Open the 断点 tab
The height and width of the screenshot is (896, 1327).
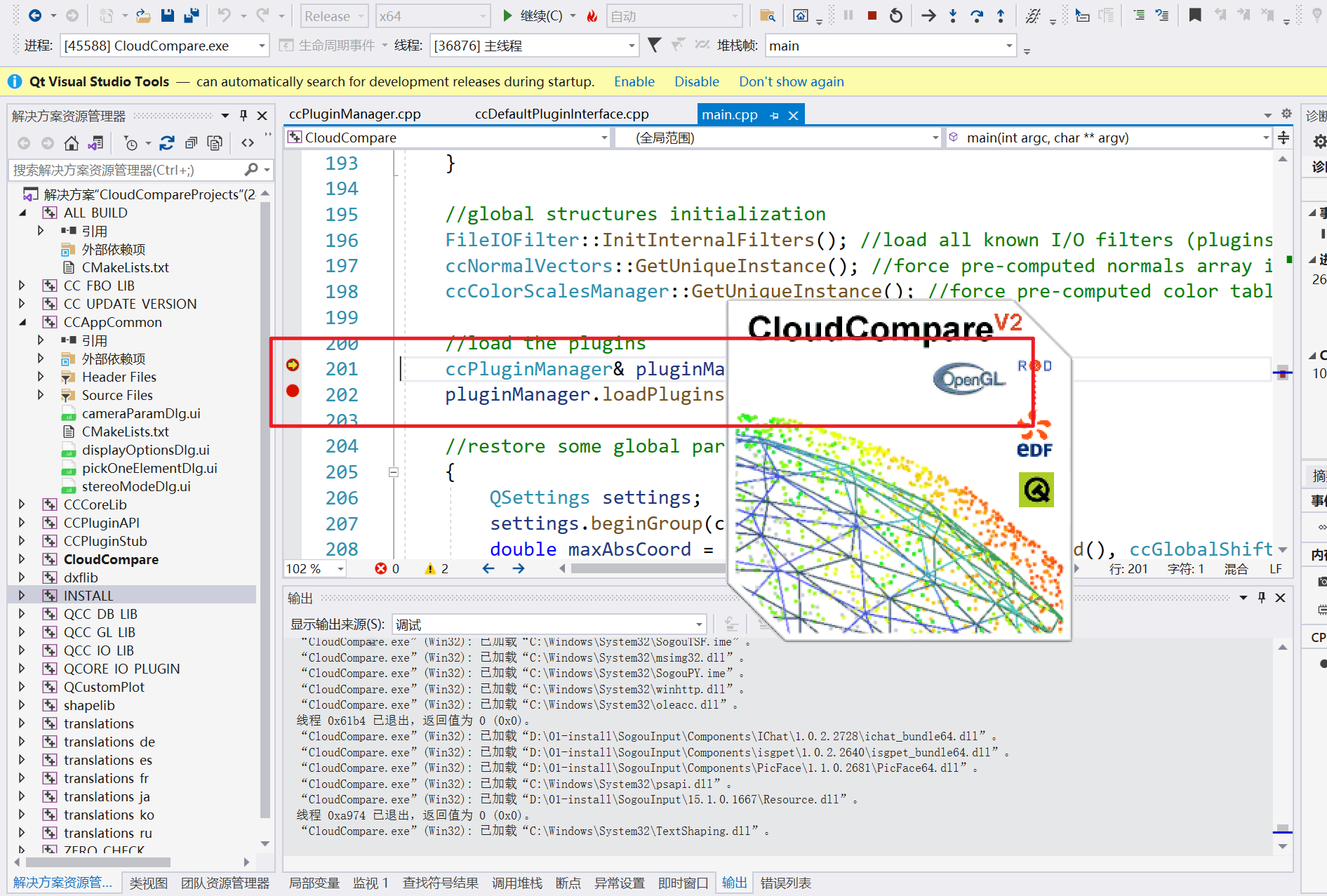(568, 883)
